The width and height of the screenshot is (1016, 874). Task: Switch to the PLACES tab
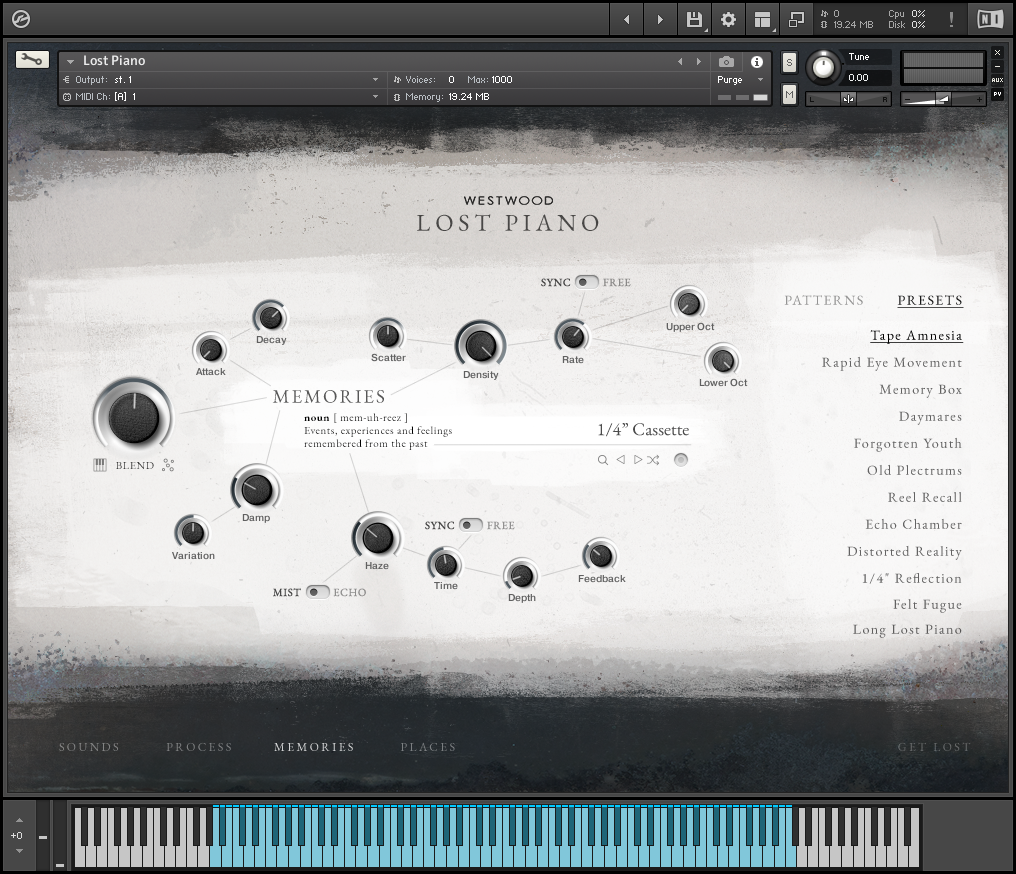tap(428, 747)
